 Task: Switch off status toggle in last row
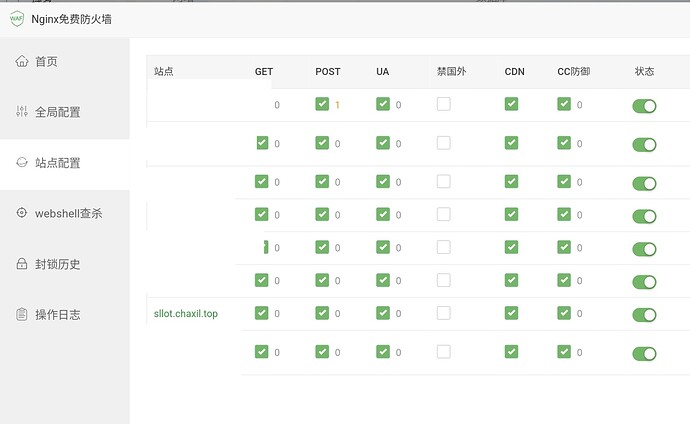(644, 353)
